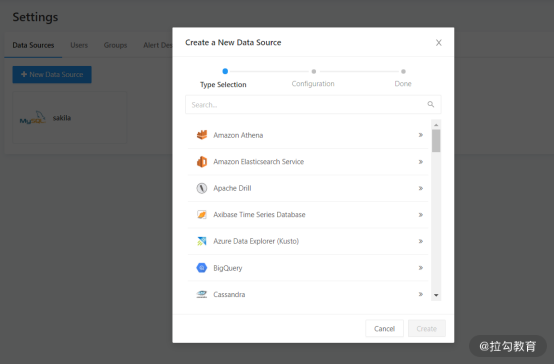The width and height of the screenshot is (554, 364).
Task: Focus the data source Search field
Action: [313, 105]
